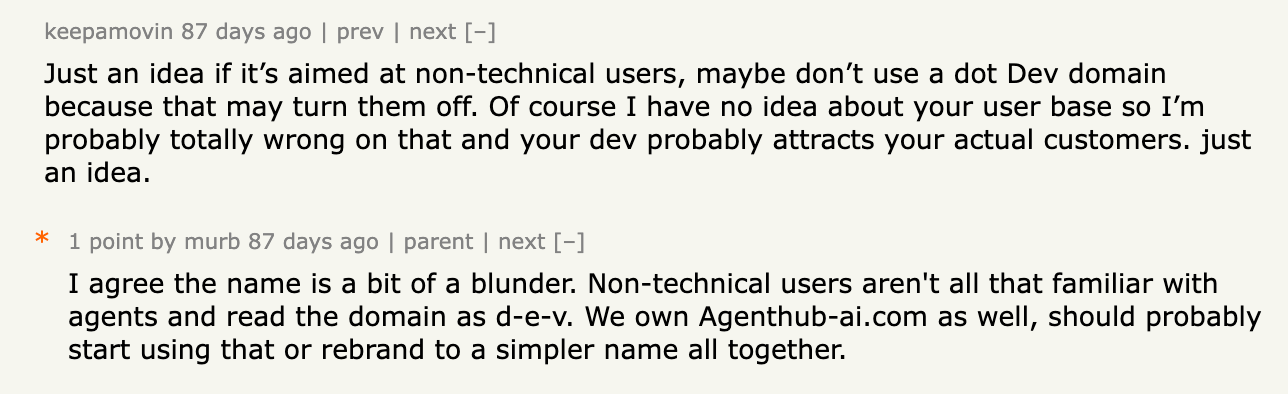Click inside murb's reply text body

[664, 317]
